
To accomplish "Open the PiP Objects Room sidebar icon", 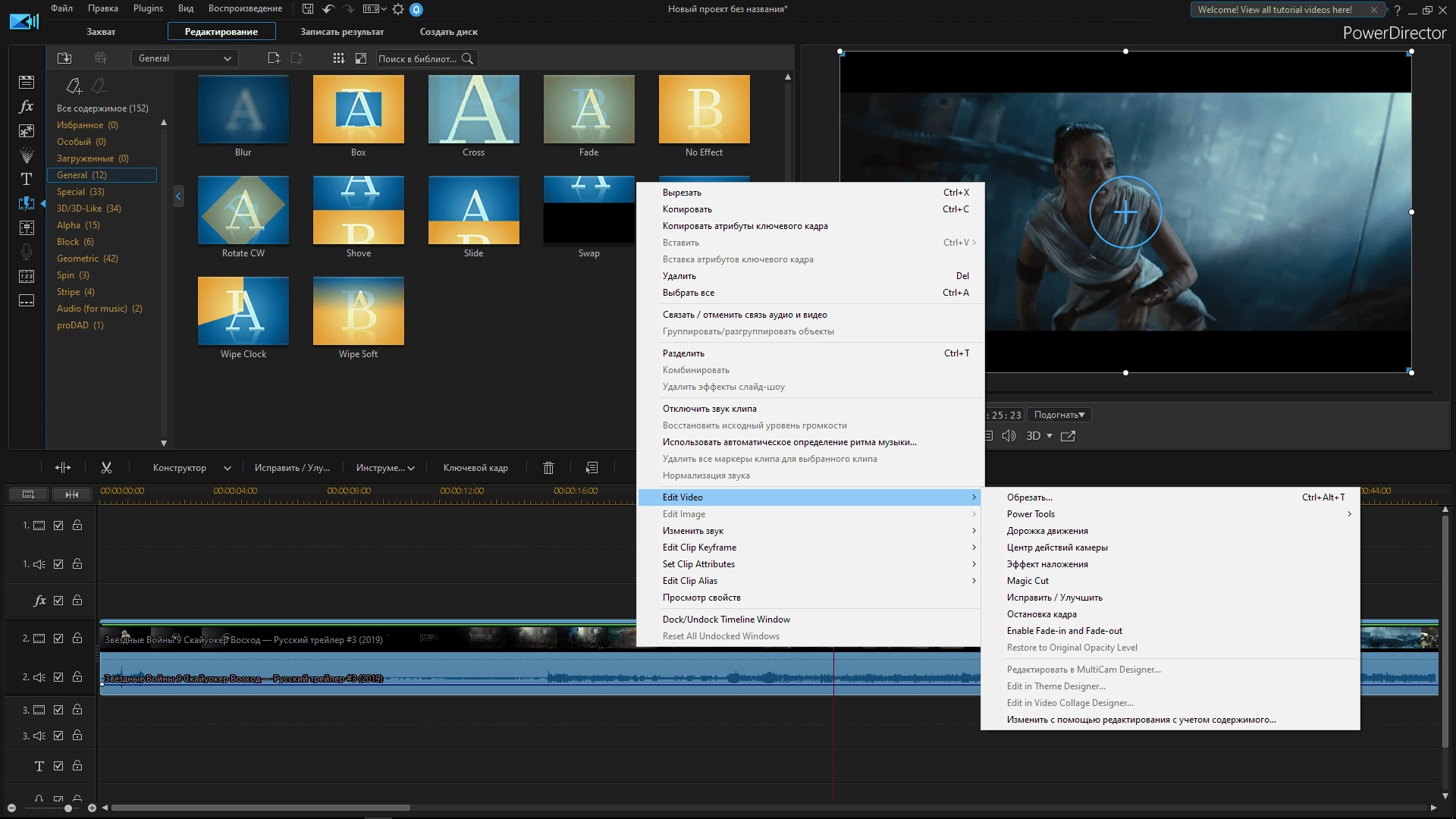I will click(x=27, y=130).
